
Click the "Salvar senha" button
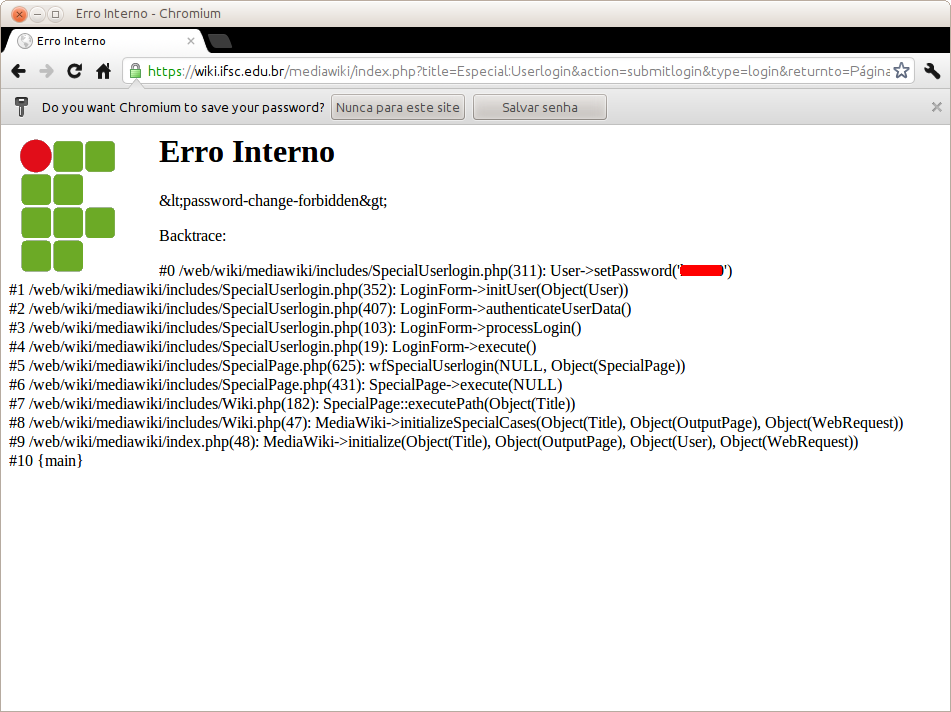[539, 107]
